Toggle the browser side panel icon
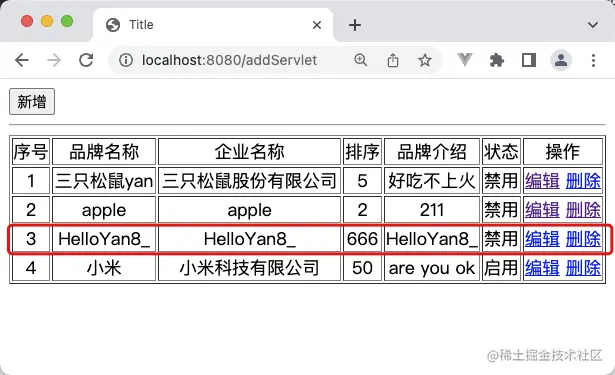 [529, 60]
